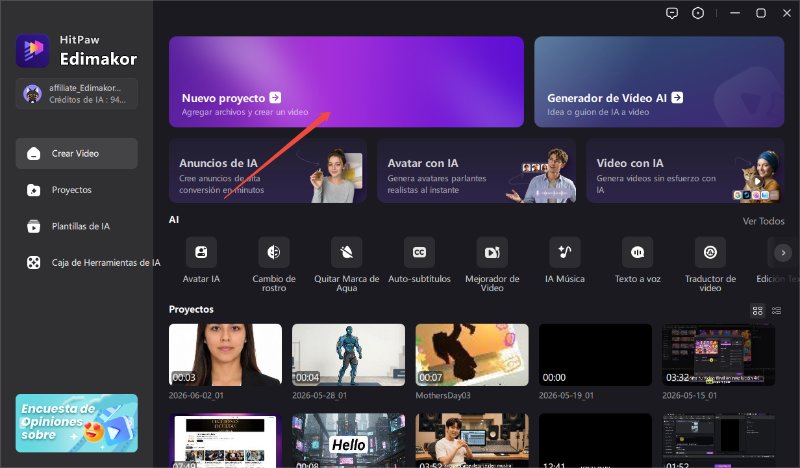Go to Proyectos in the sidebar
The width and height of the screenshot is (800, 468).
[77, 190]
